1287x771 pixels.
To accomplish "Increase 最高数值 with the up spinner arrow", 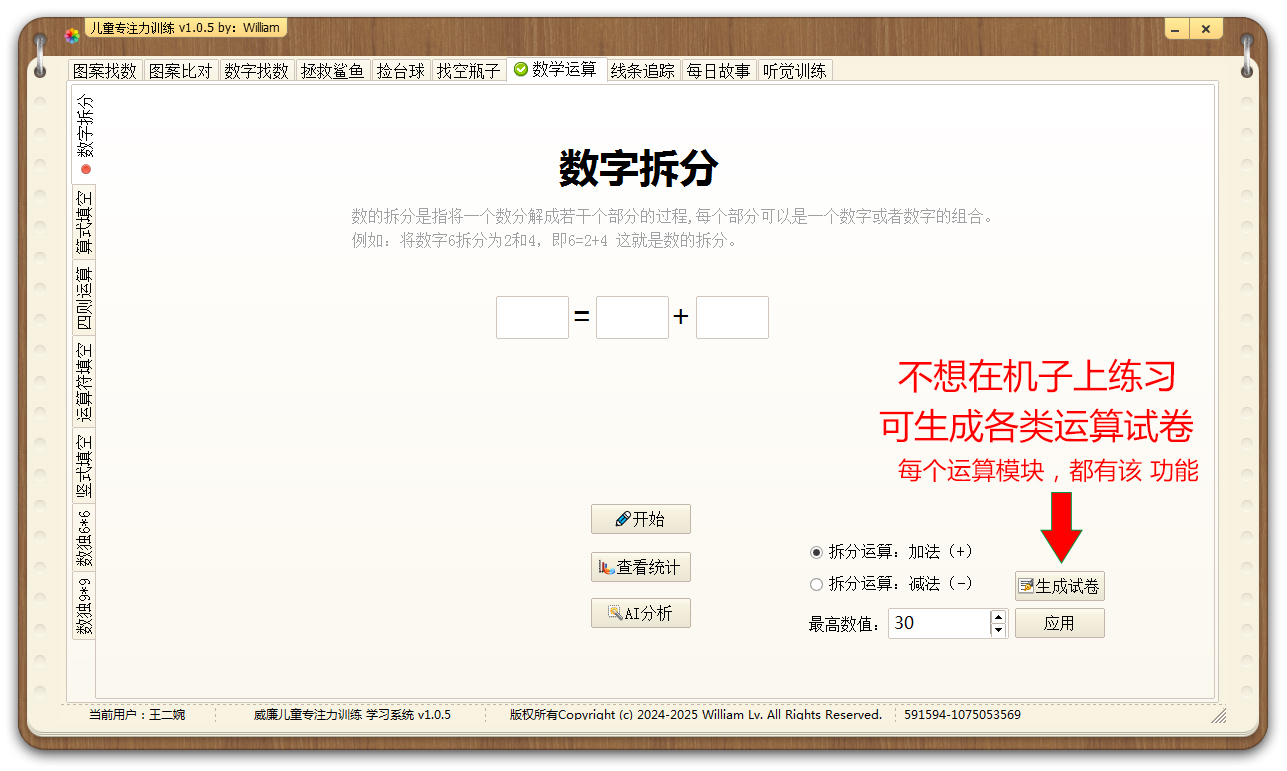I will click(x=998, y=617).
